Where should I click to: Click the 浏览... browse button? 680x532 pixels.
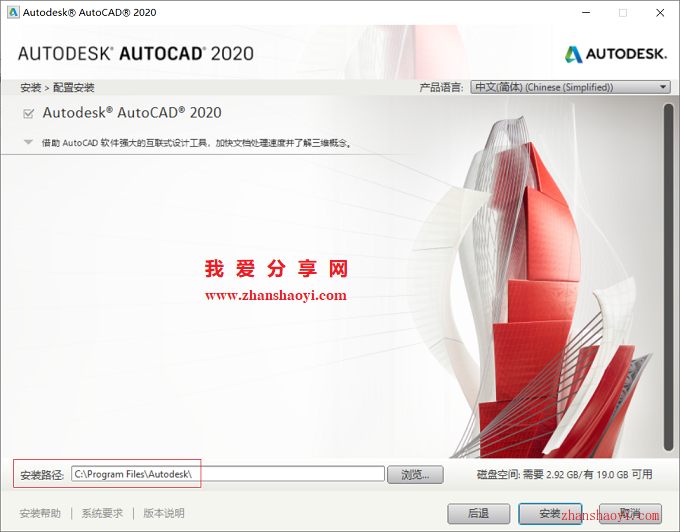coord(415,475)
